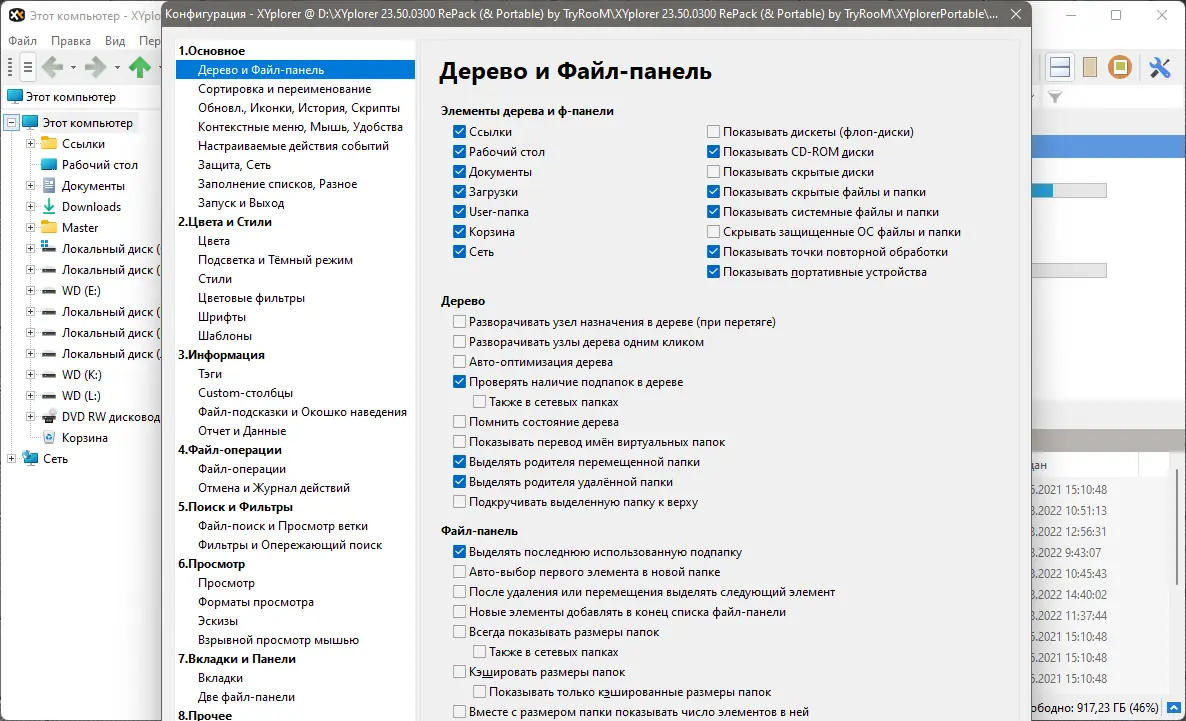Screen dimensions: 1186x721
Task: Expand the WD (L:) tree node
Action: [30, 395]
